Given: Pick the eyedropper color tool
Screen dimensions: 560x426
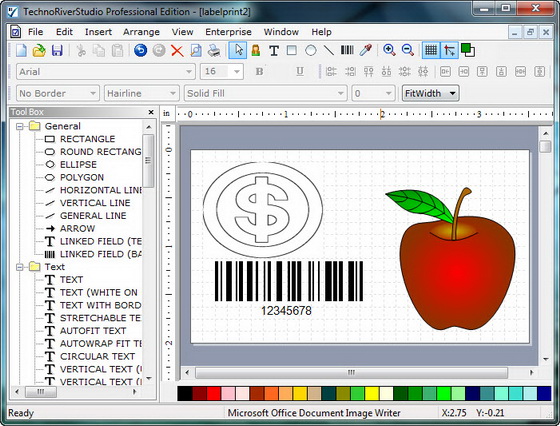Looking at the screenshot, I should tap(366, 50).
